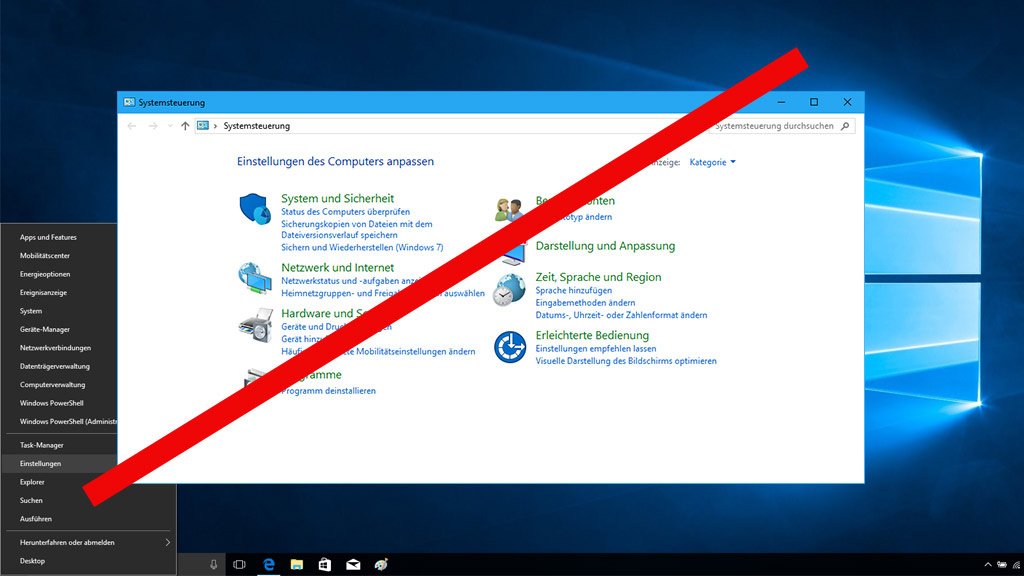
Task: Click the Erleichterte Bedienung icon
Action: (x=509, y=347)
